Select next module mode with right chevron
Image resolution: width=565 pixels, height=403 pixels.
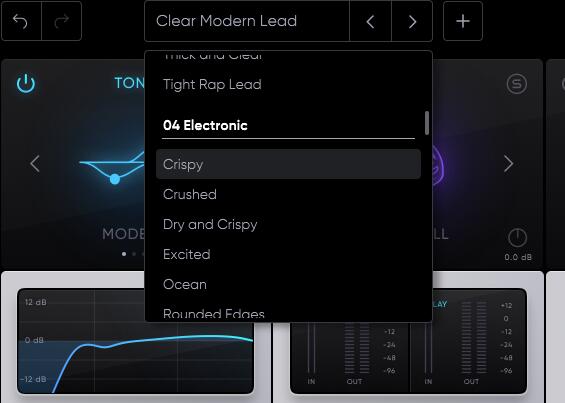click(x=508, y=164)
